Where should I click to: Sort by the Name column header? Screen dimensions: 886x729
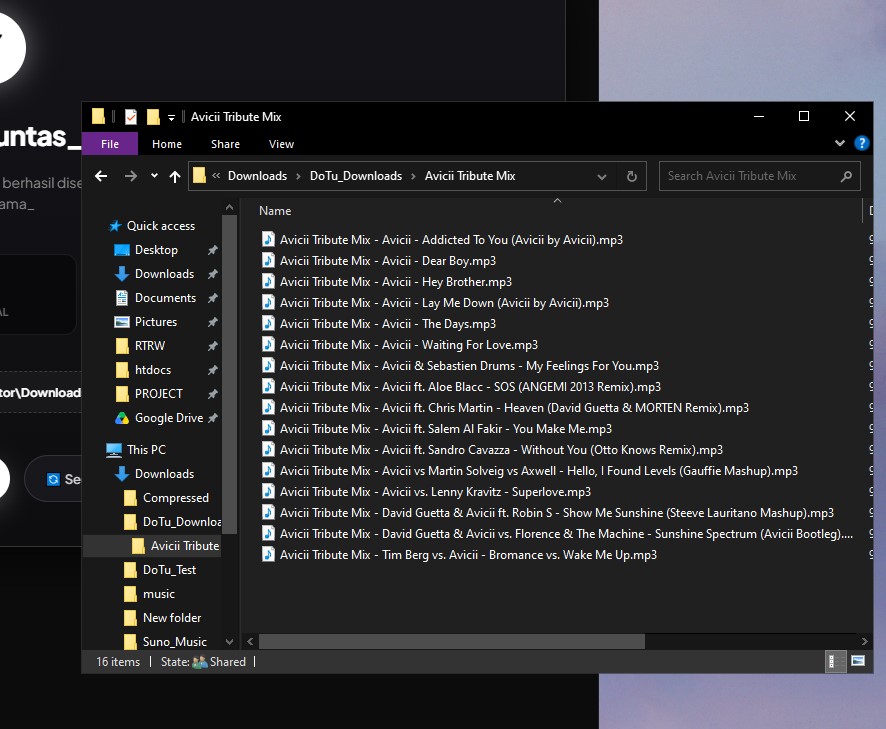(x=275, y=211)
